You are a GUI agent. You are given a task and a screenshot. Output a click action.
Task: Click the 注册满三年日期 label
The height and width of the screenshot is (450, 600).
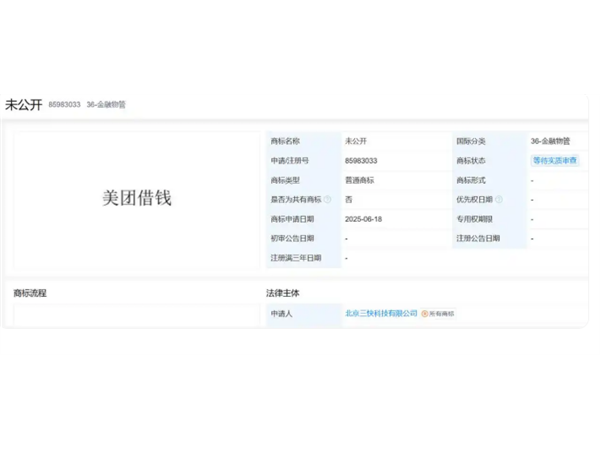(x=296, y=258)
